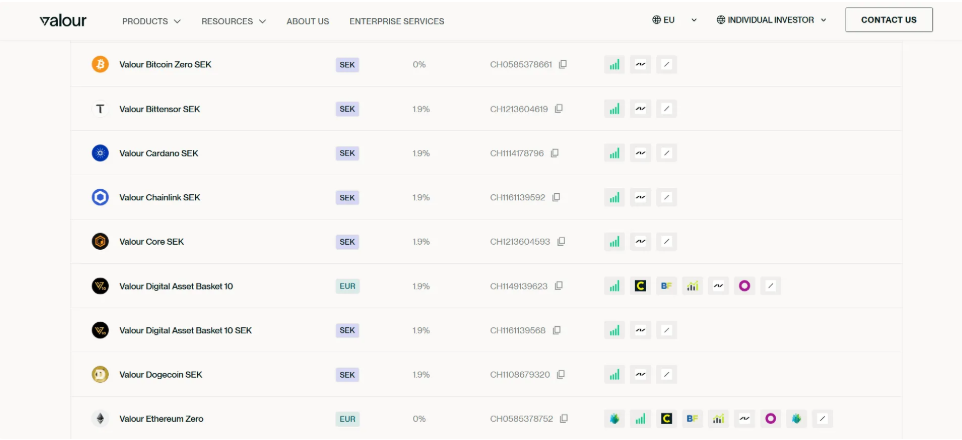Open Valour Bittensor SEK product

(x=160, y=109)
